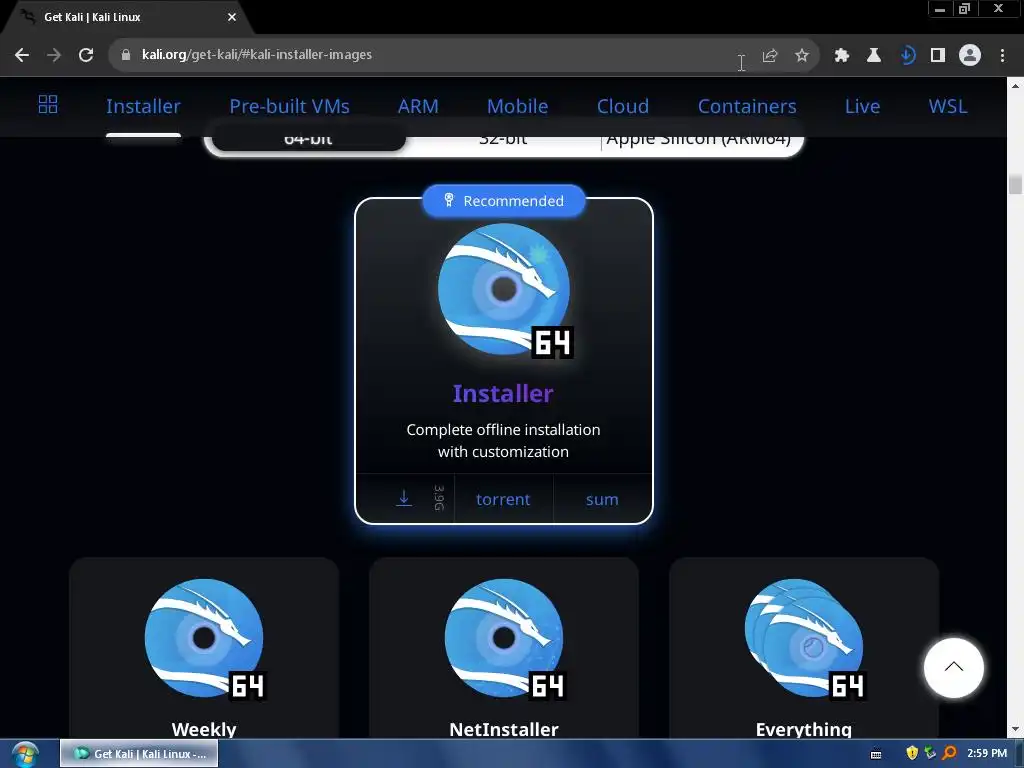Switch to the Pre-built VMs tab
The height and width of the screenshot is (768, 1024).
[x=289, y=106]
